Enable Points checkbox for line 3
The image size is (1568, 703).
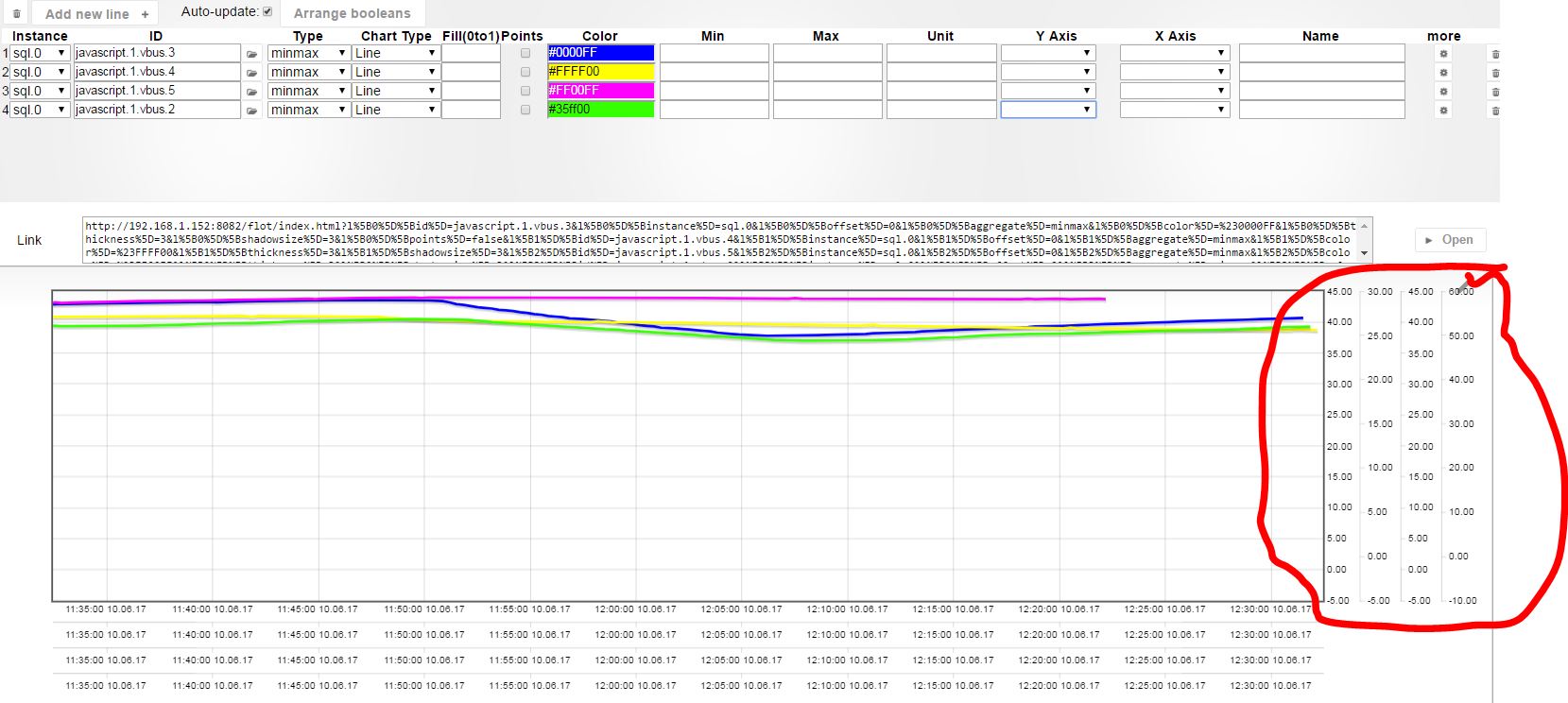click(526, 92)
